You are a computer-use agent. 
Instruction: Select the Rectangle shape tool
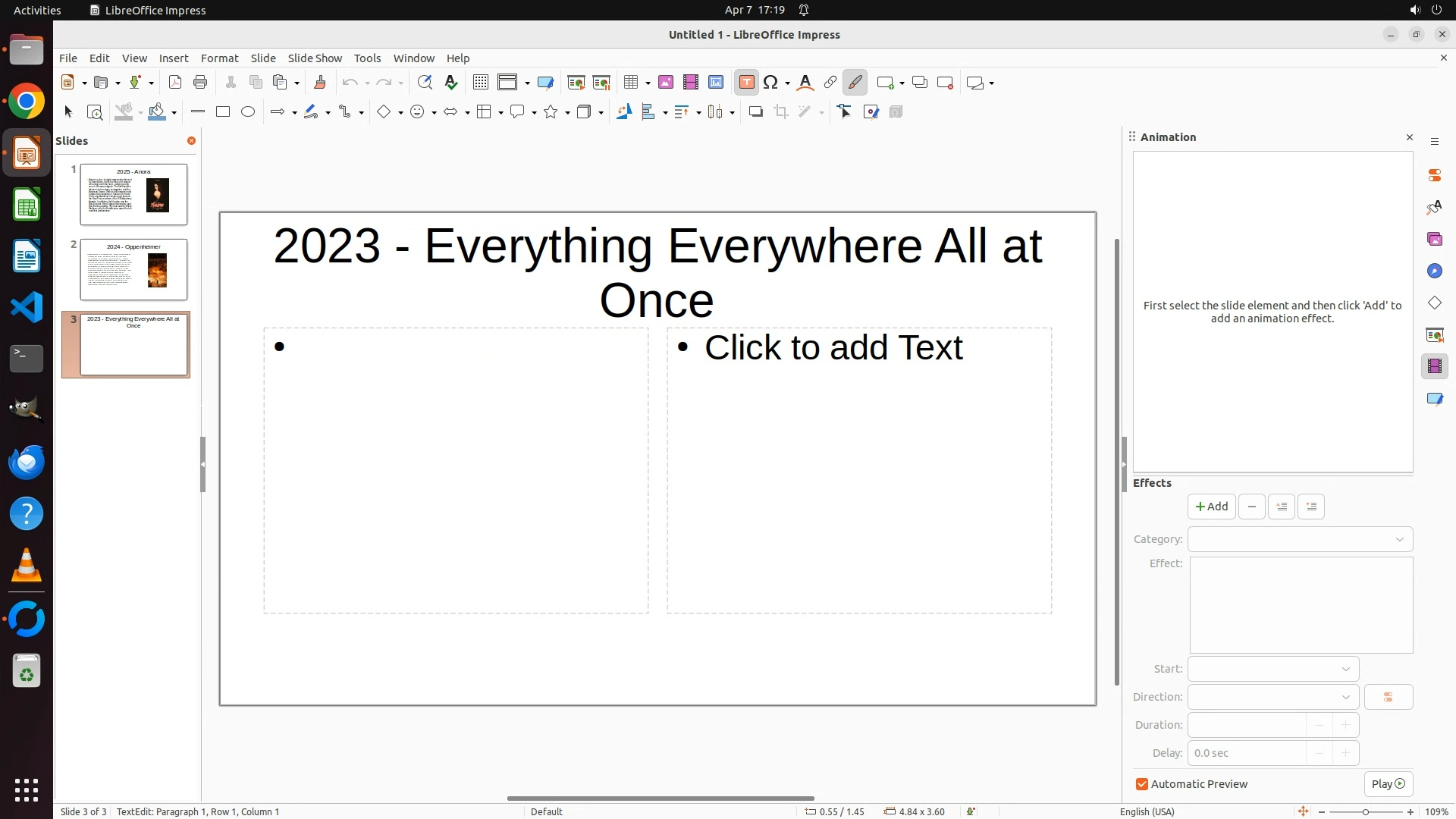pyautogui.click(x=223, y=112)
